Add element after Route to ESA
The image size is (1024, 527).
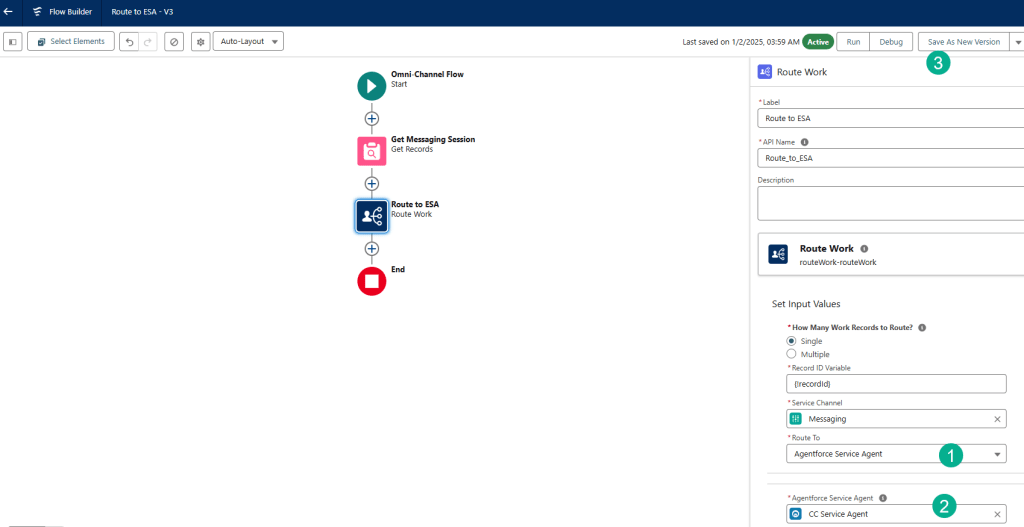tap(371, 248)
